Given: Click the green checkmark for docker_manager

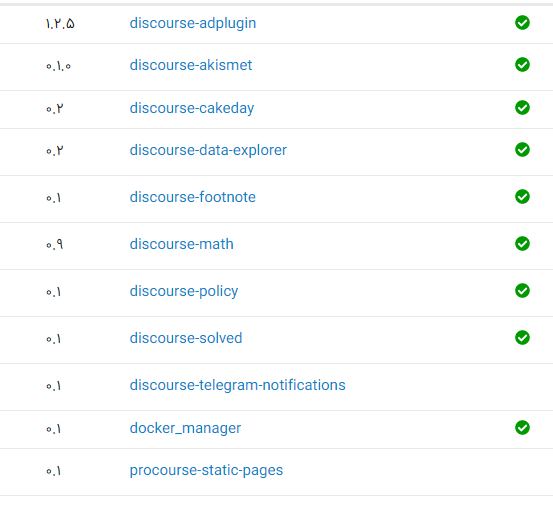Looking at the screenshot, I should 522,428.
